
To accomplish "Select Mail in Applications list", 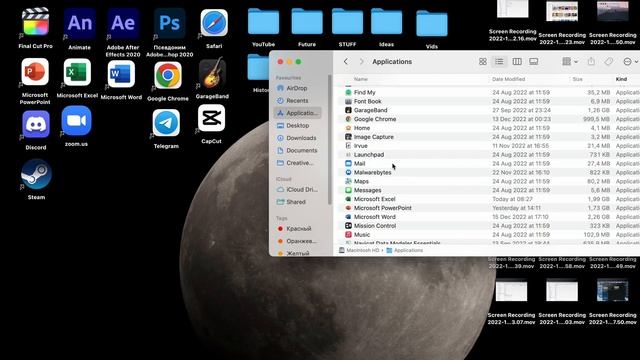I will [x=489, y=164].
